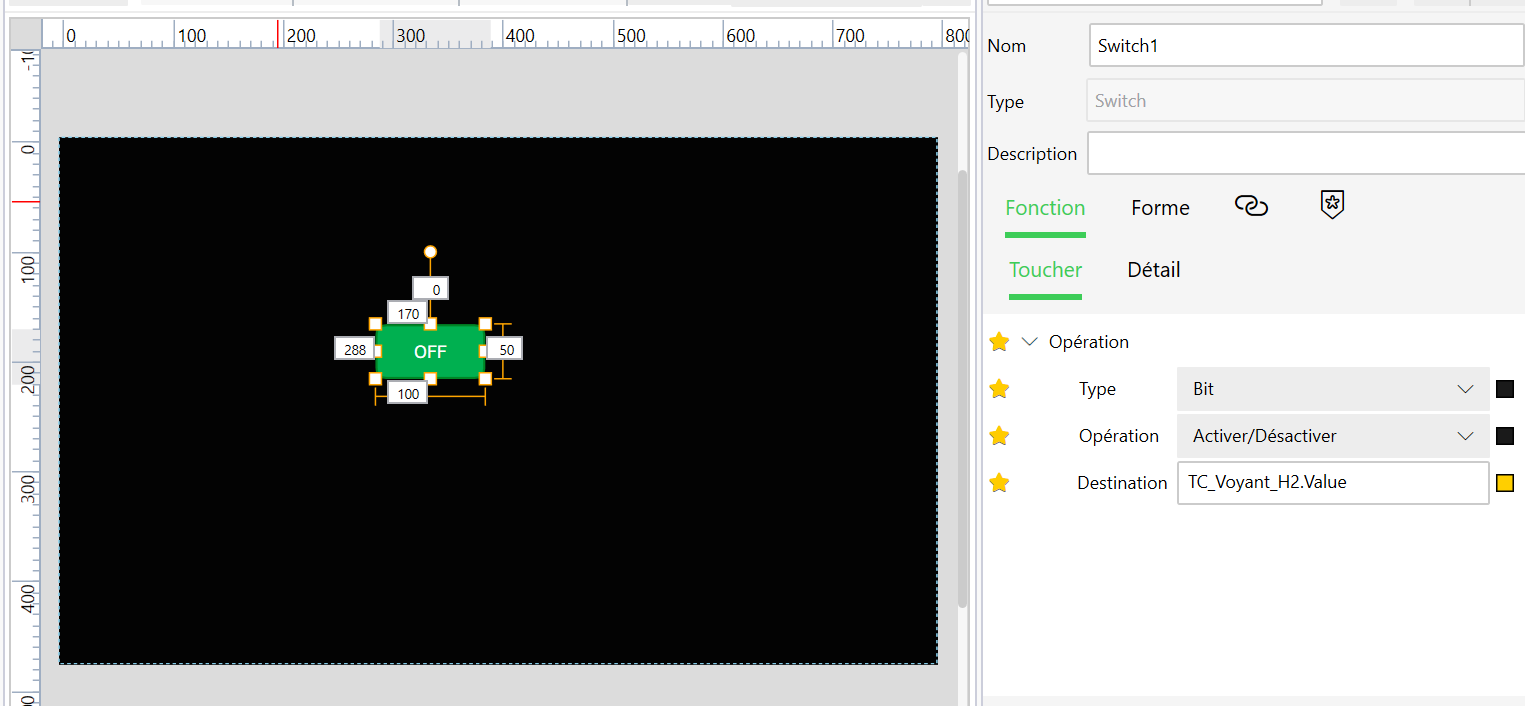This screenshot has width=1525, height=706.
Task: Click the green OFF switch on canvas
Action: (x=430, y=352)
